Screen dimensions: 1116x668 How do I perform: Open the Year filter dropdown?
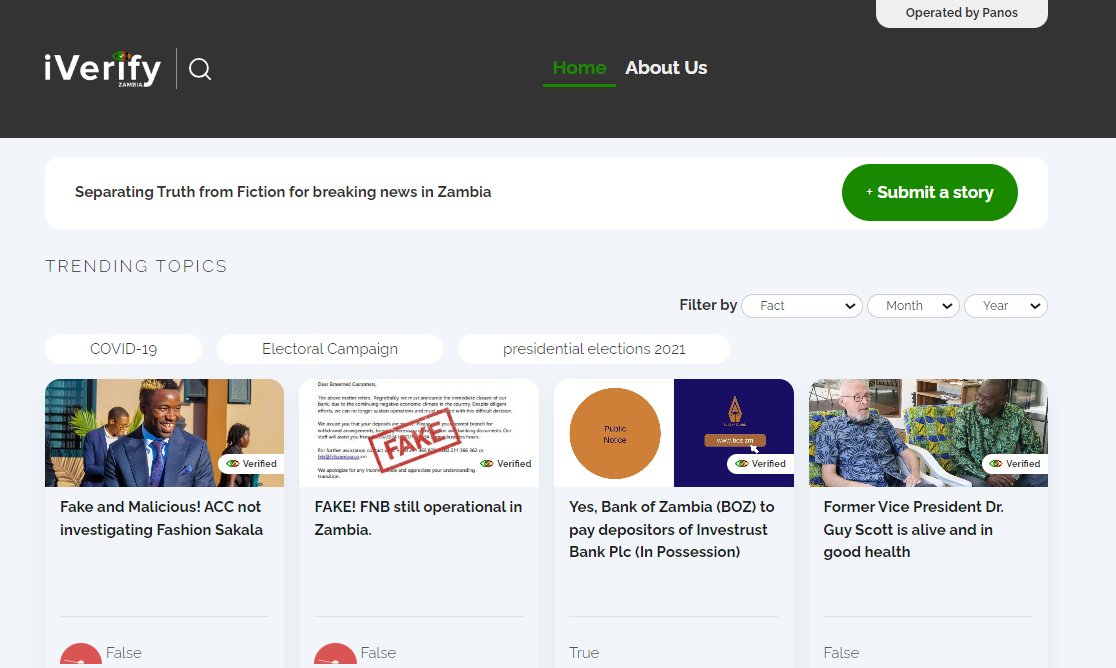point(1006,306)
